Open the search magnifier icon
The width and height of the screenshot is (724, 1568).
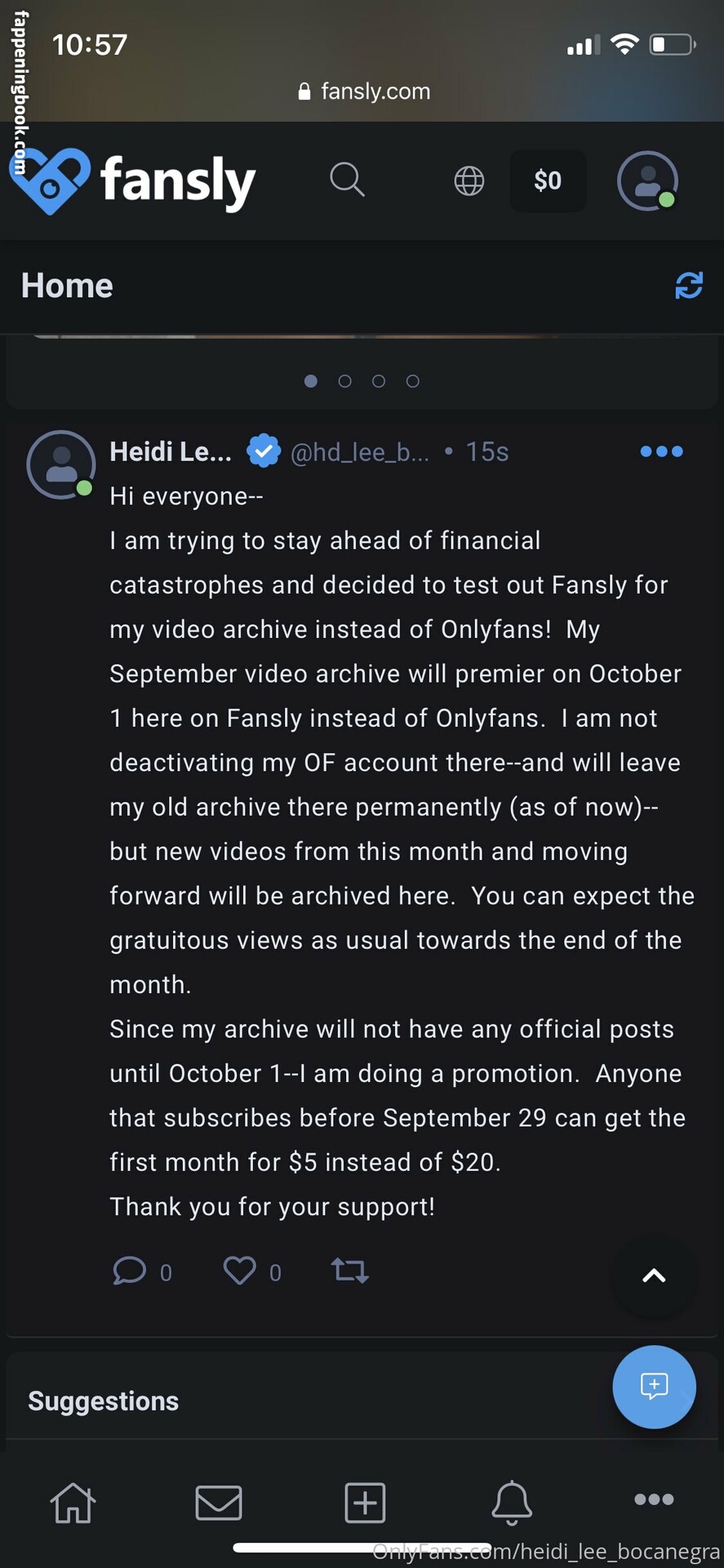pos(347,180)
